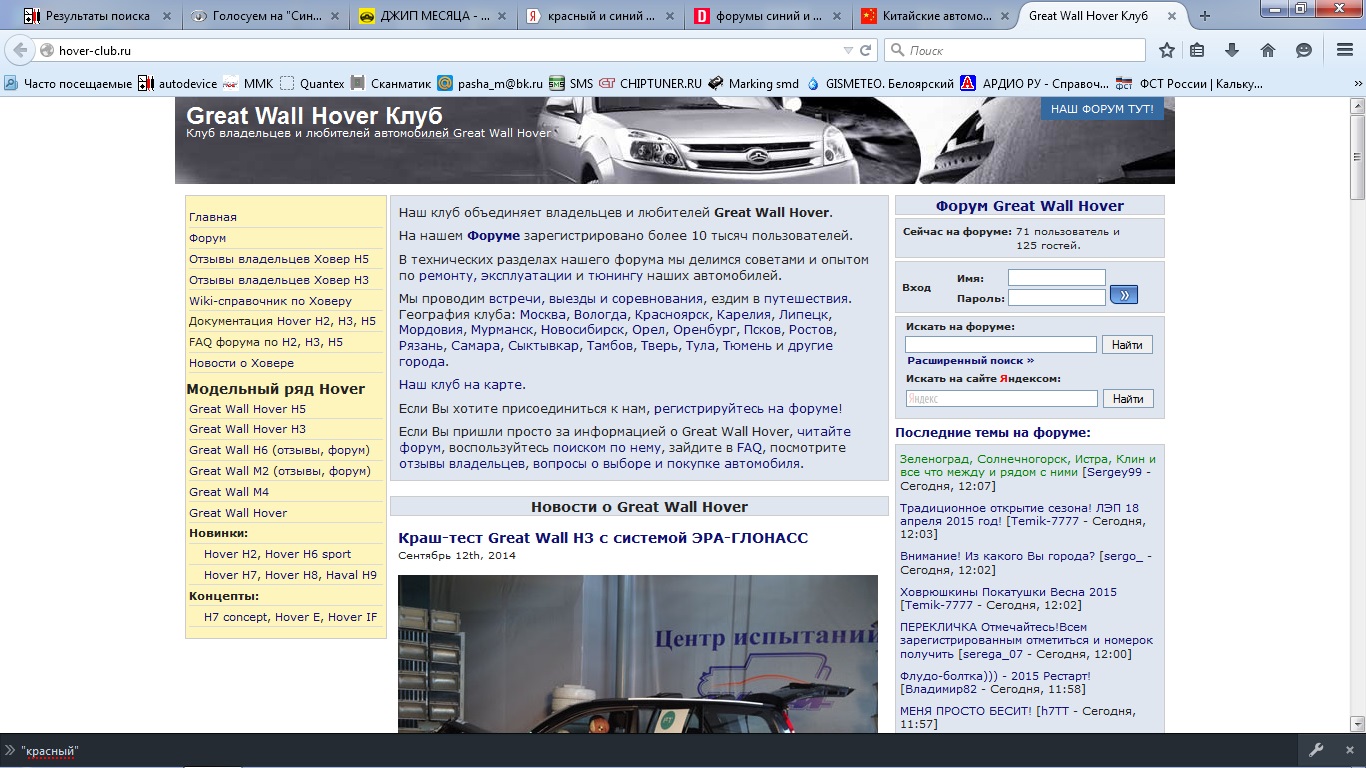Open the bookmarks list icon

[x=1197, y=50]
